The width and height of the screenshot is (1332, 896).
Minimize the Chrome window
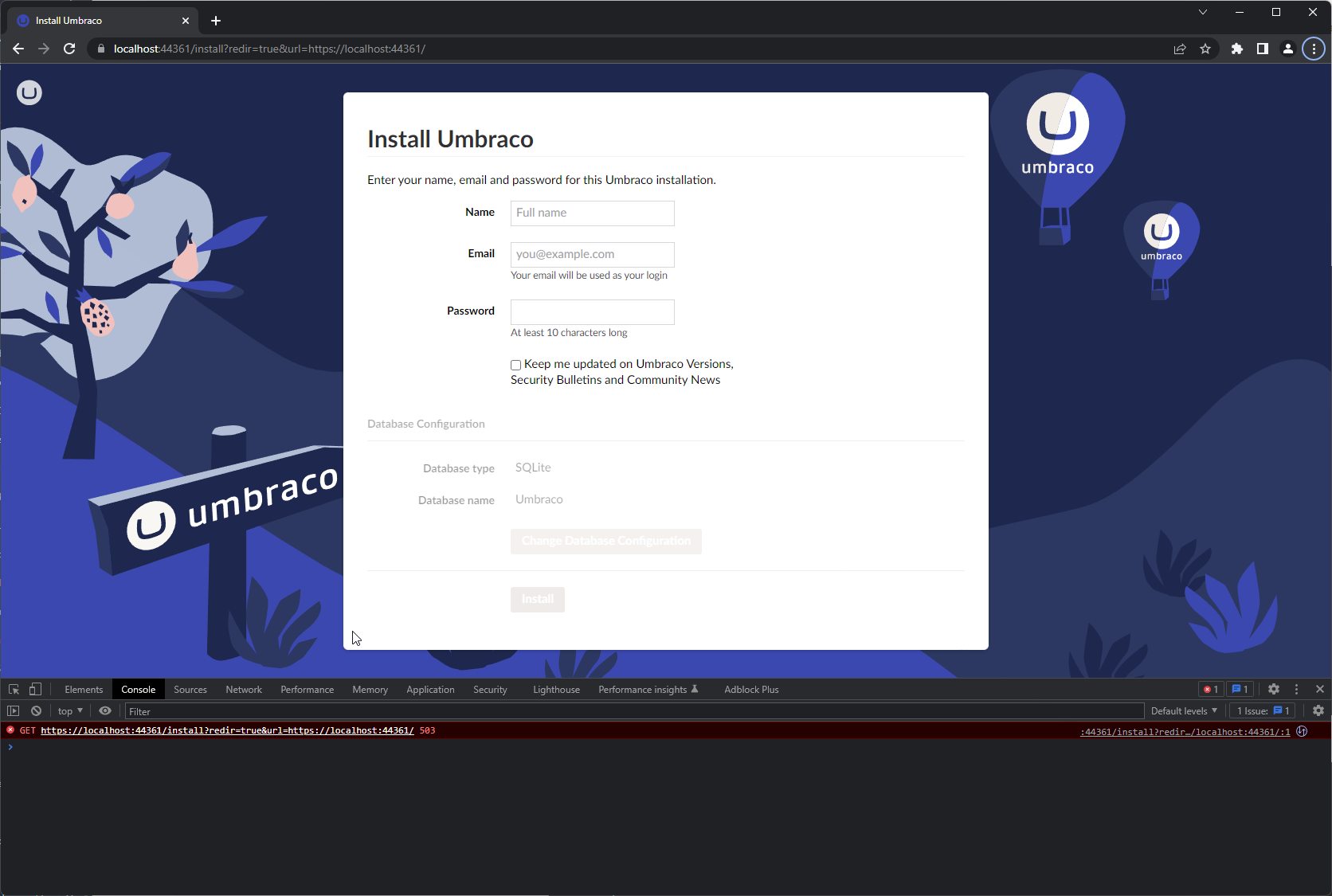1240,12
